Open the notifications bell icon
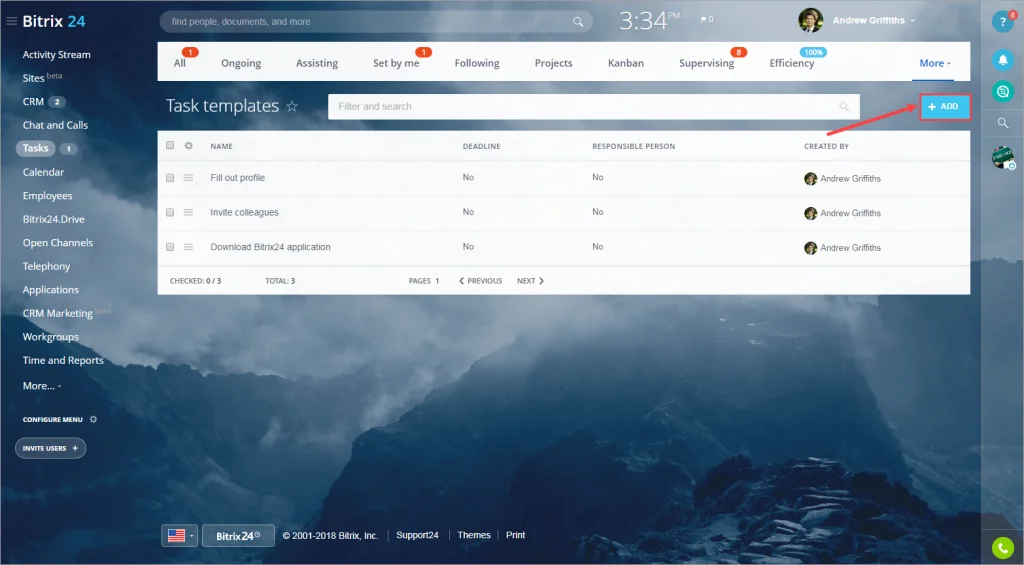 click(1002, 59)
